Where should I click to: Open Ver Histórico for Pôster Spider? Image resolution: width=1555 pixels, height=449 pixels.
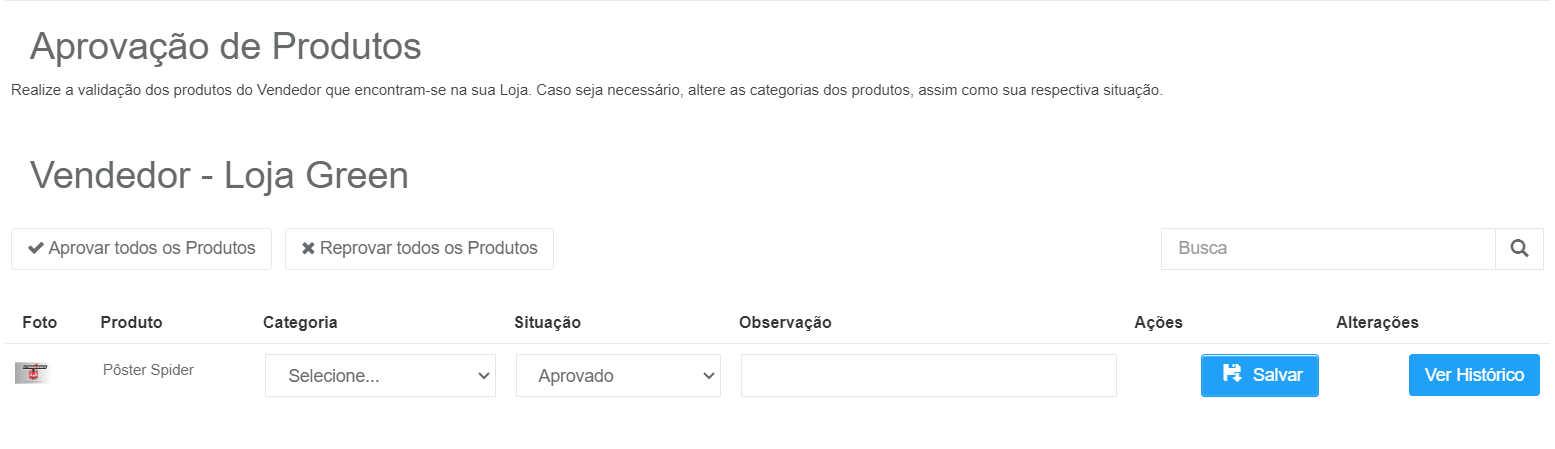pos(1474,375)
